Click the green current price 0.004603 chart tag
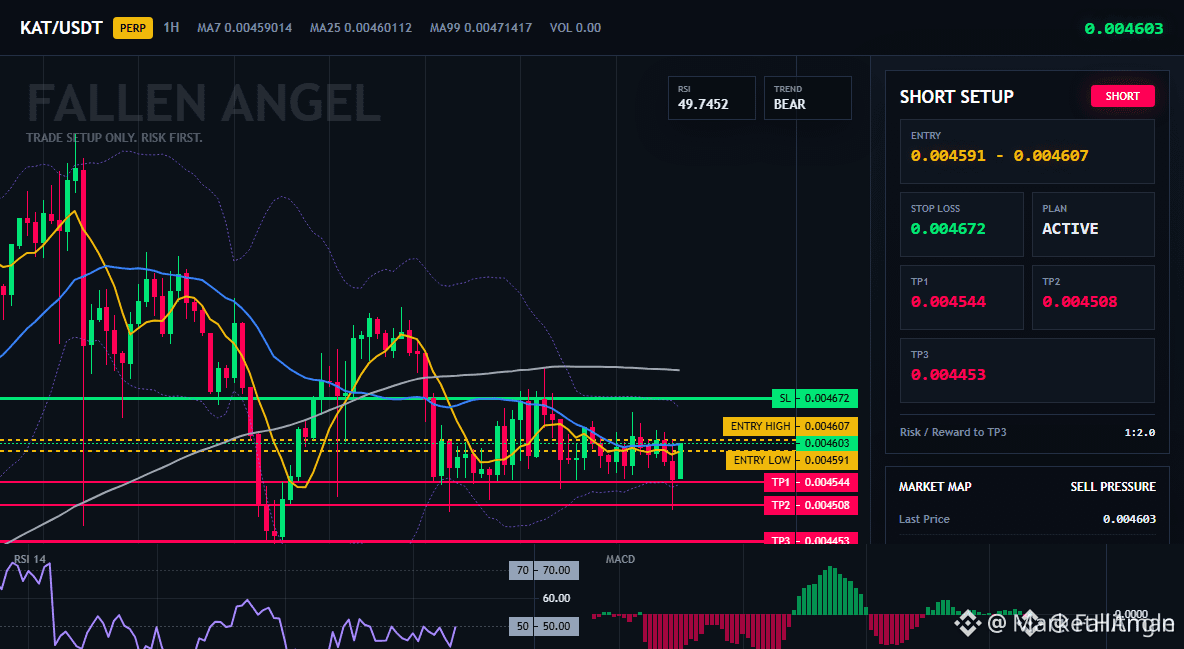The image size is (1184, 649). click(x=827, y=443)
